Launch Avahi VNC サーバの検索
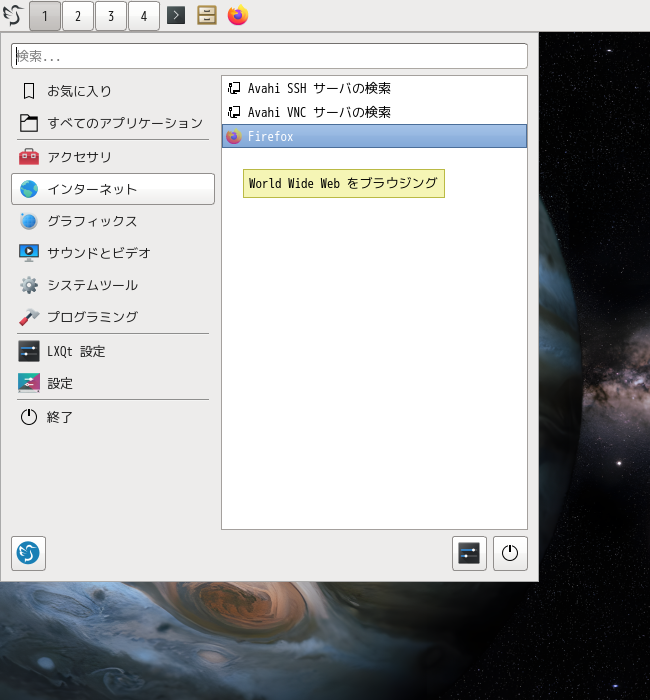This screenshot has height=700, width=650. point(374,112)
